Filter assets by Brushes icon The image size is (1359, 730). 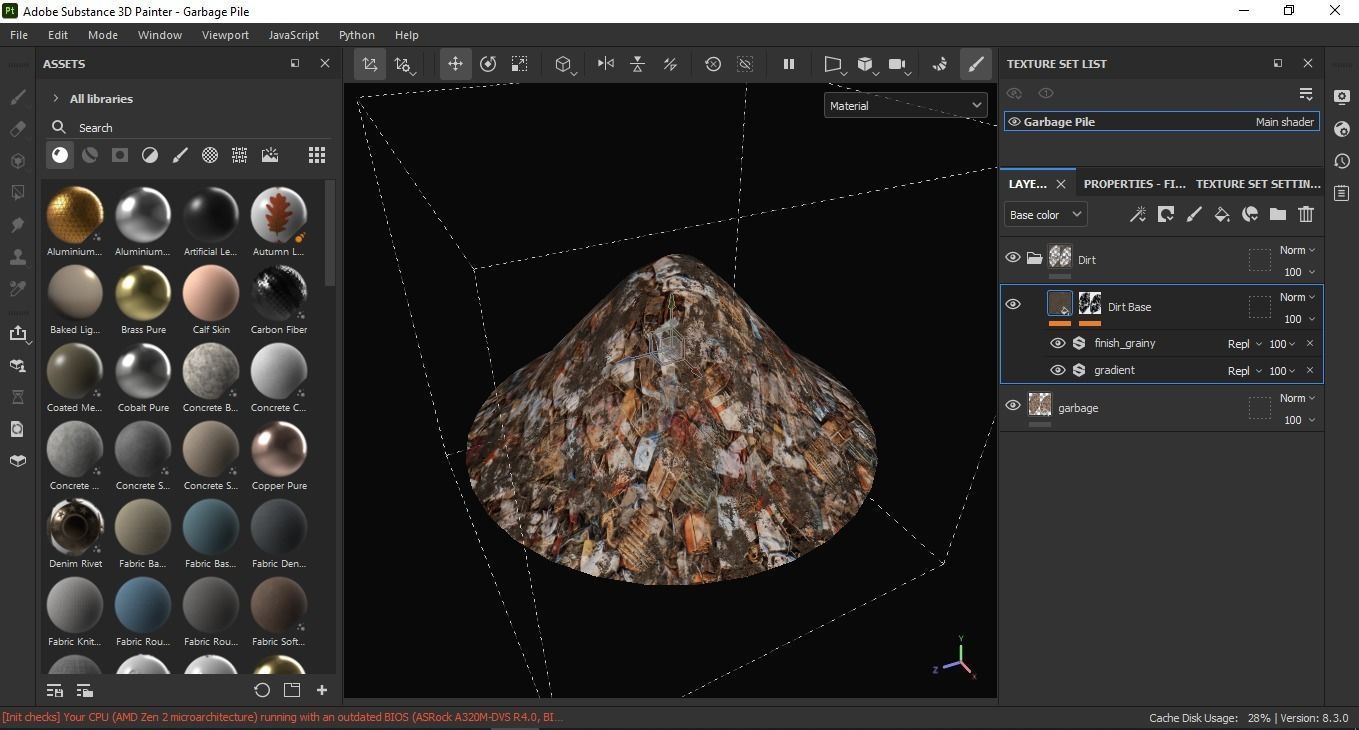pyautogui.click(x=180, y=155)
